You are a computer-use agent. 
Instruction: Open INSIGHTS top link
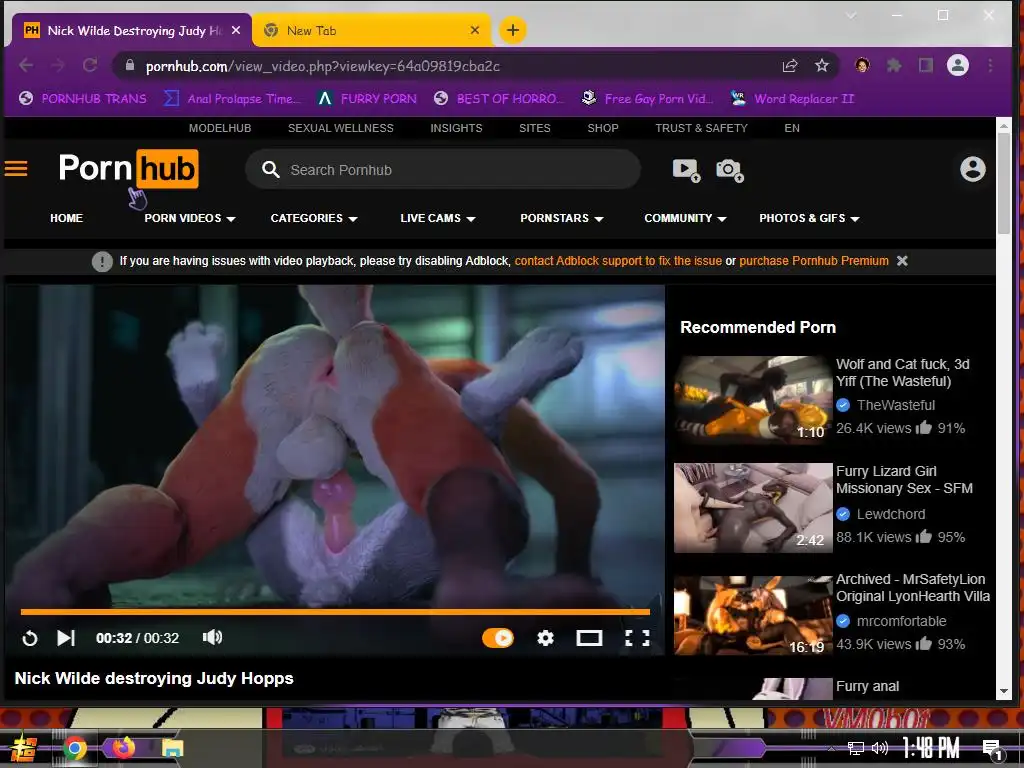coord(456,128)
